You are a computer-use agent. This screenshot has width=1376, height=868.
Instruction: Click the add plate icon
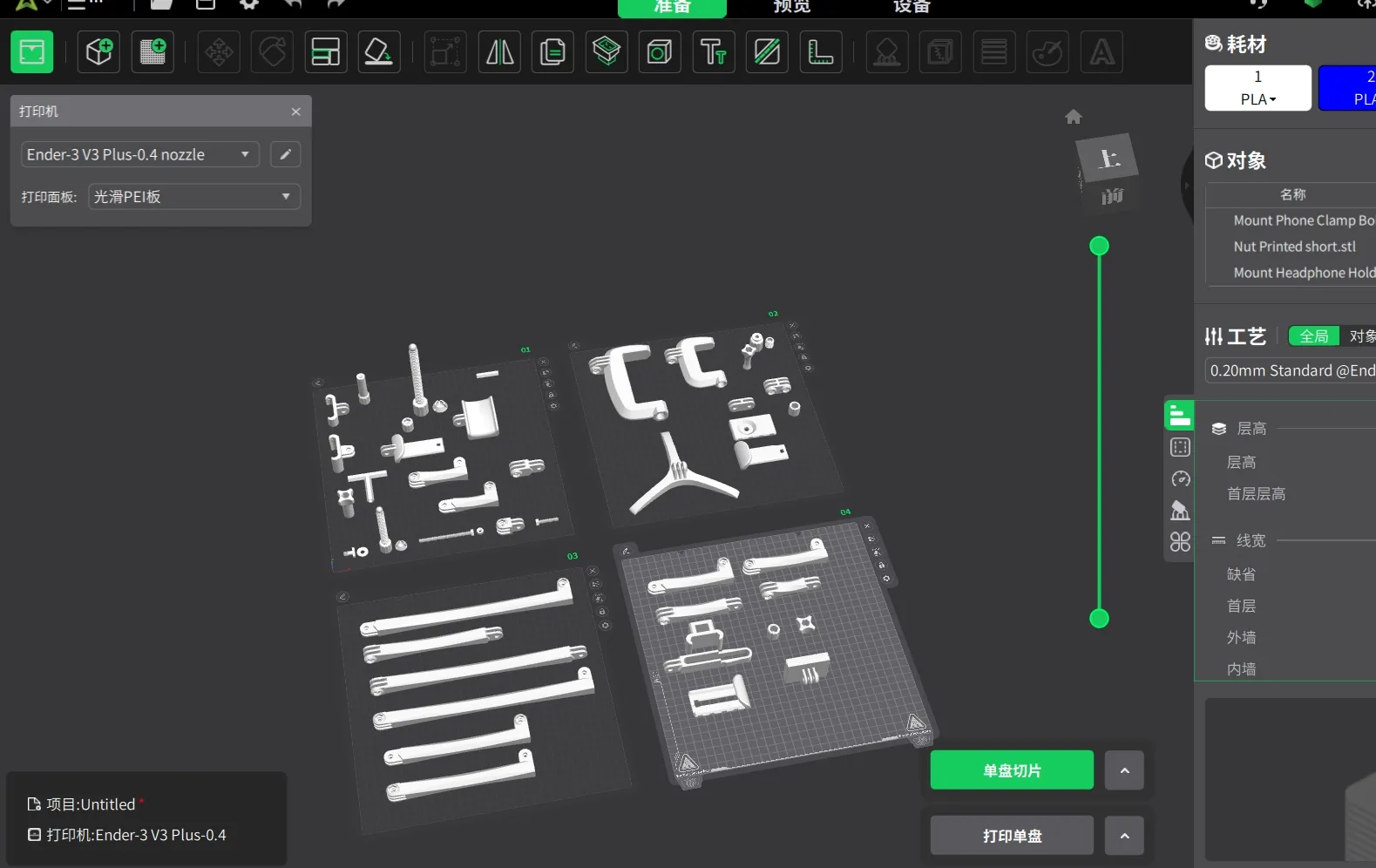point(153,52)
